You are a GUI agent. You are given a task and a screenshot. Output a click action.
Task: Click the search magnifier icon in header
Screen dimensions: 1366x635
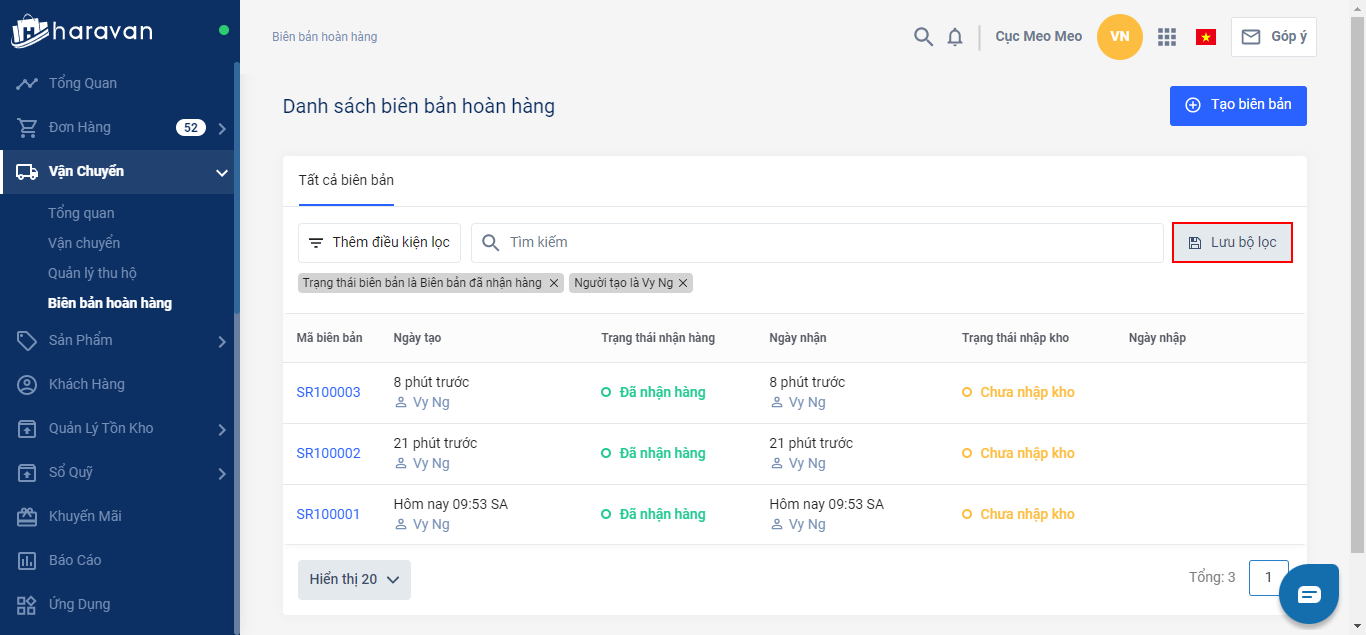point(923,37)
